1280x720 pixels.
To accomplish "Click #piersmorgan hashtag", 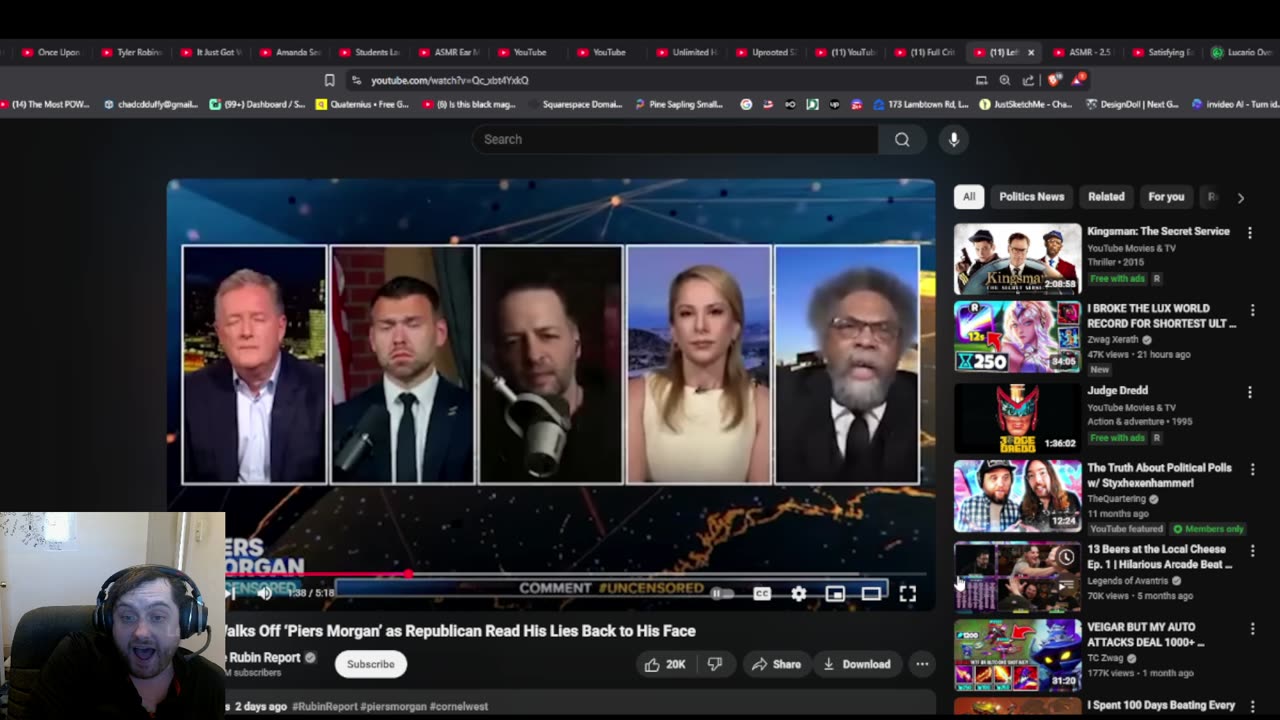I will point(393,706).
